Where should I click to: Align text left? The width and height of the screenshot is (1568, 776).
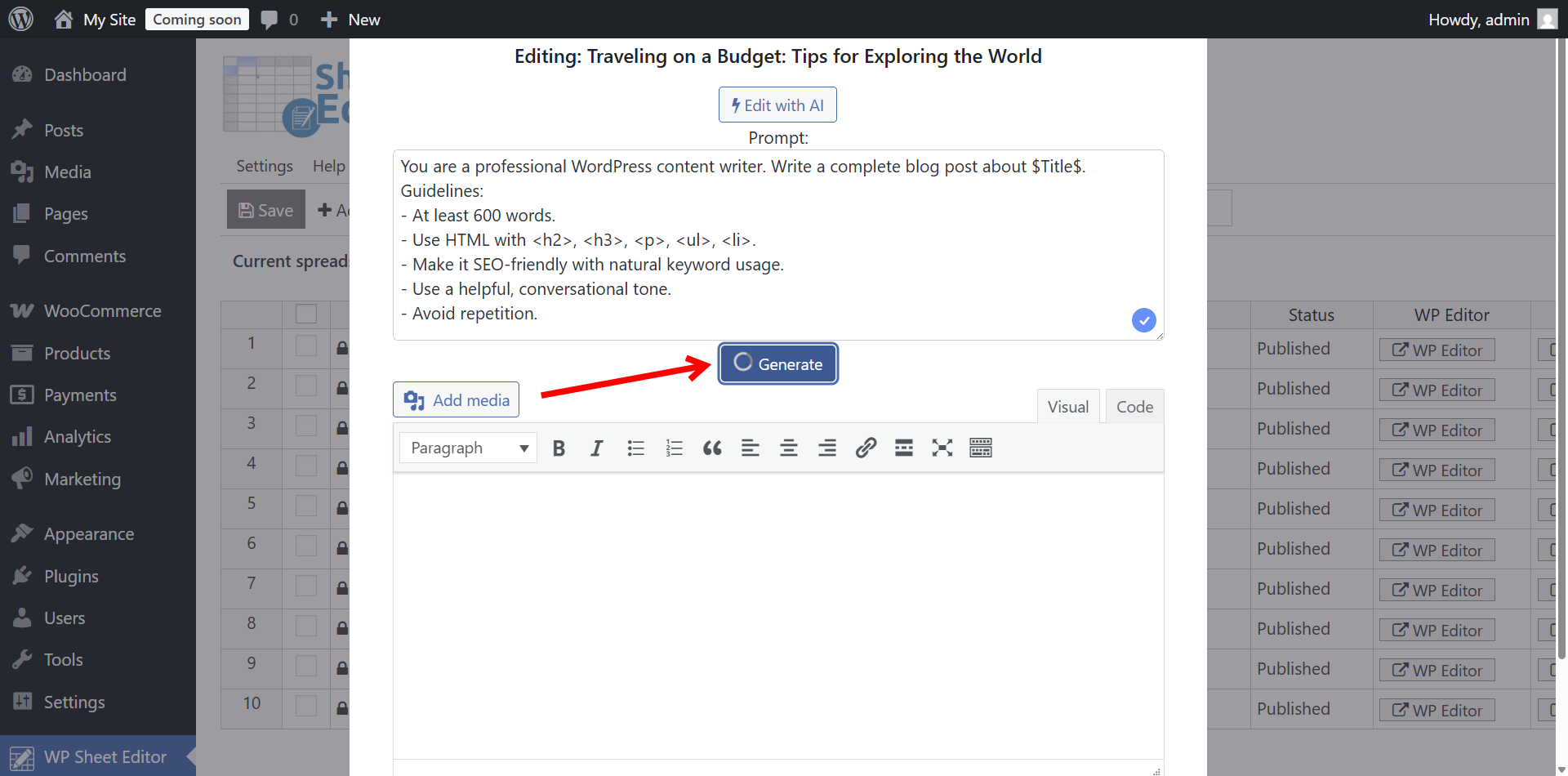pyautogui.click(x=751, y=448)
